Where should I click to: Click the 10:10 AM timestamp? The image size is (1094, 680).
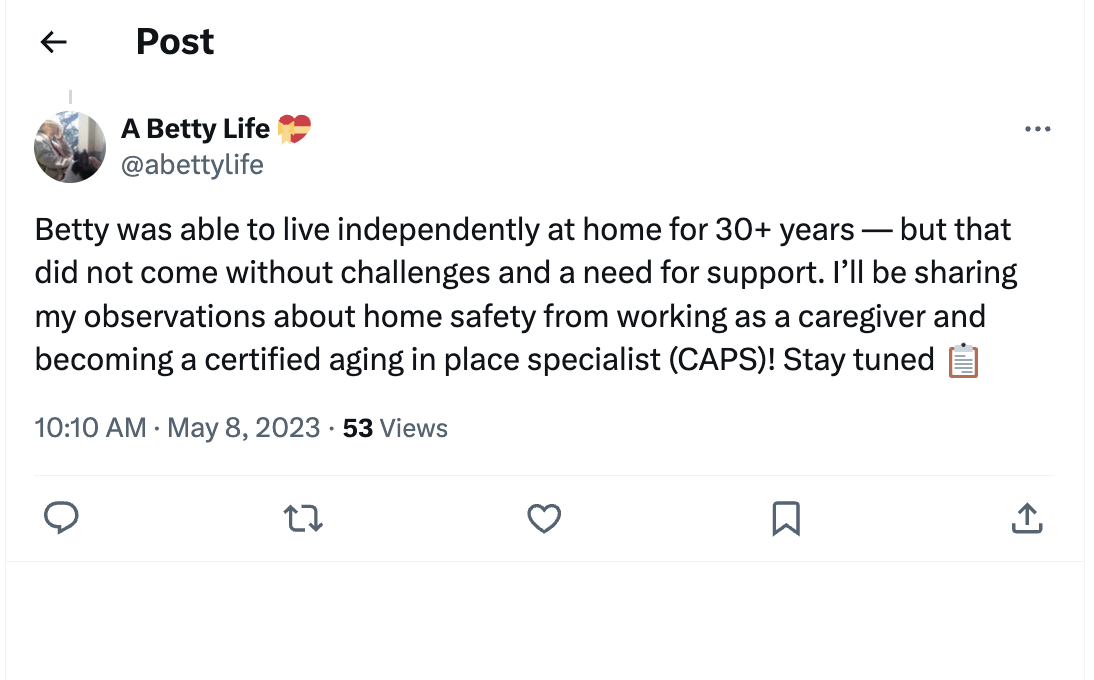[x=91, y=429]
